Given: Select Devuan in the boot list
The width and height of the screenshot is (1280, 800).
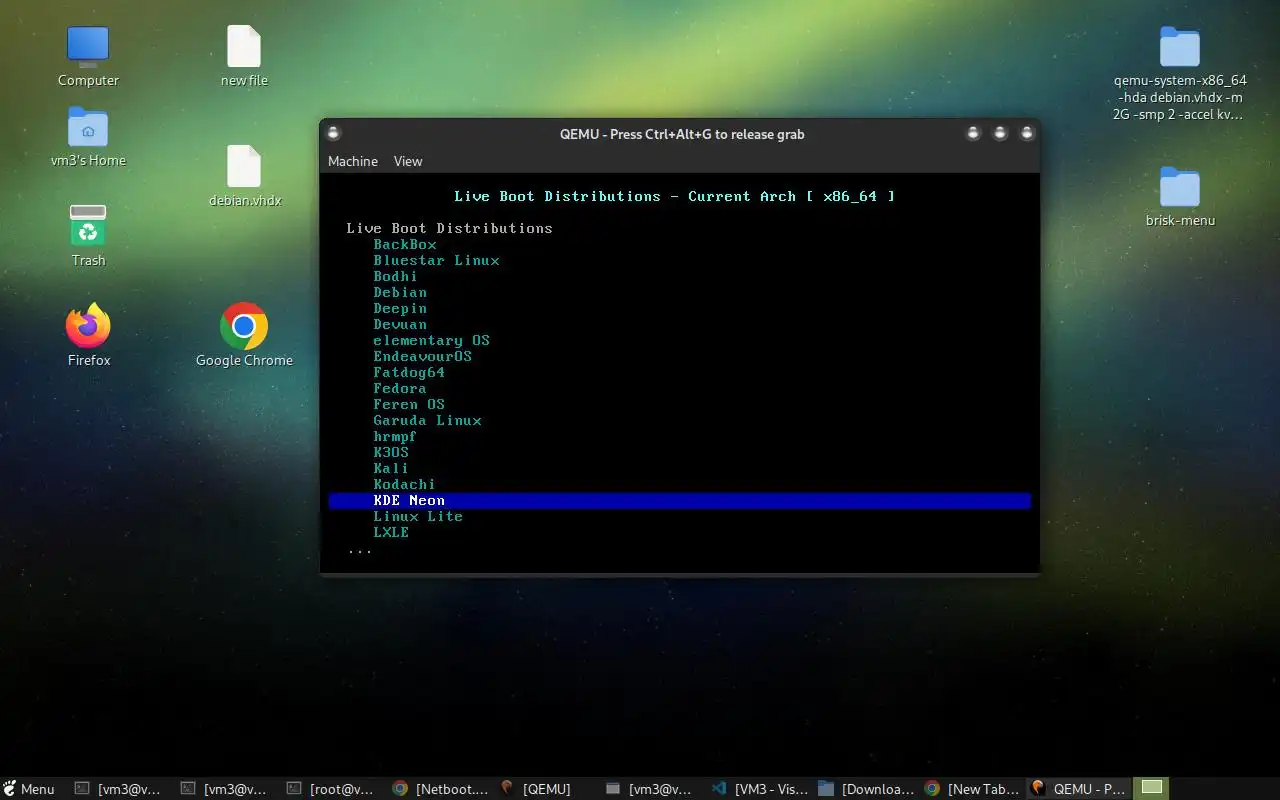Looking at the screenshot, I should [x=400, y=324].
